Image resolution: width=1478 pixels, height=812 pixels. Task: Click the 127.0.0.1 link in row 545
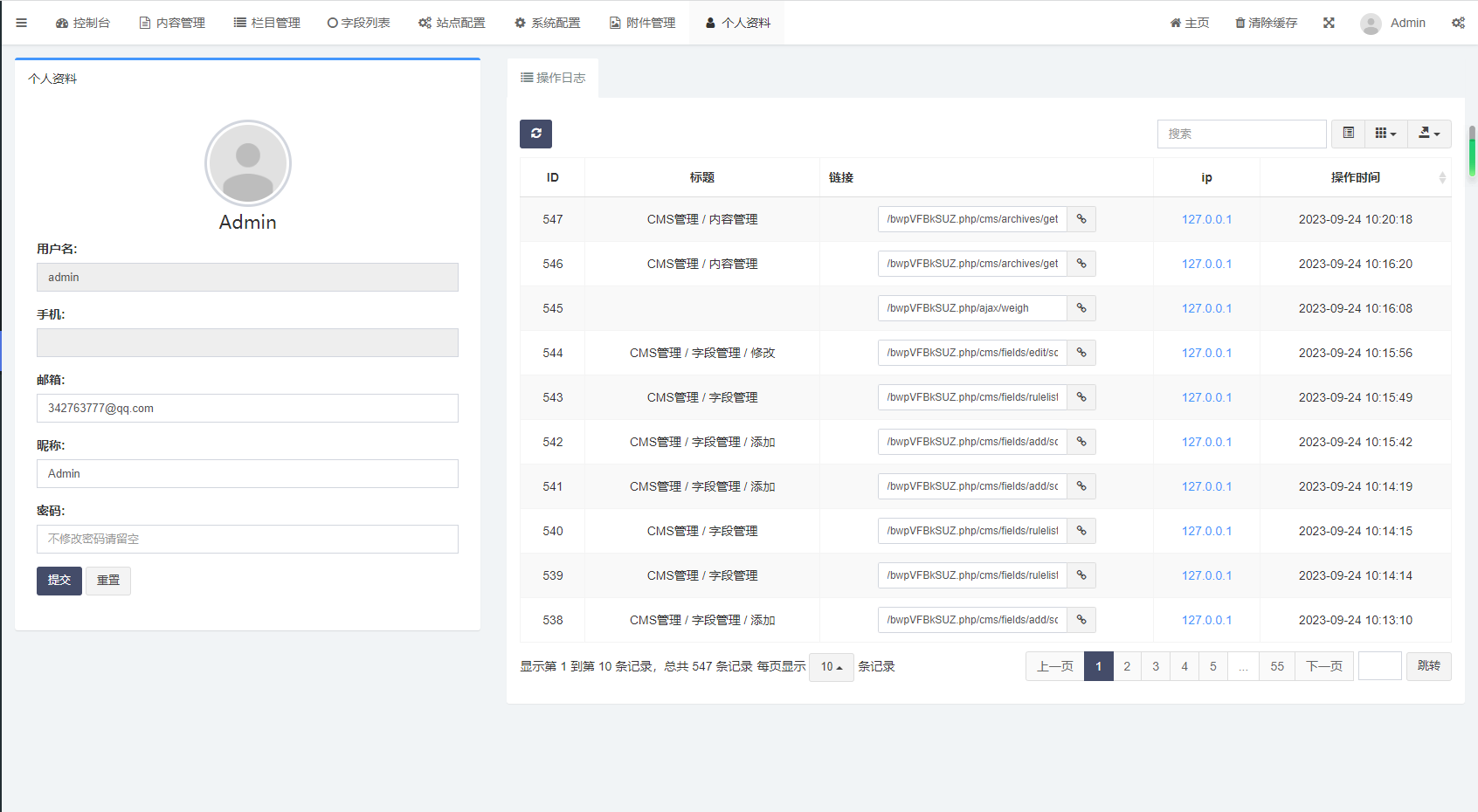pyautogui.click(x=1206, y=308)
